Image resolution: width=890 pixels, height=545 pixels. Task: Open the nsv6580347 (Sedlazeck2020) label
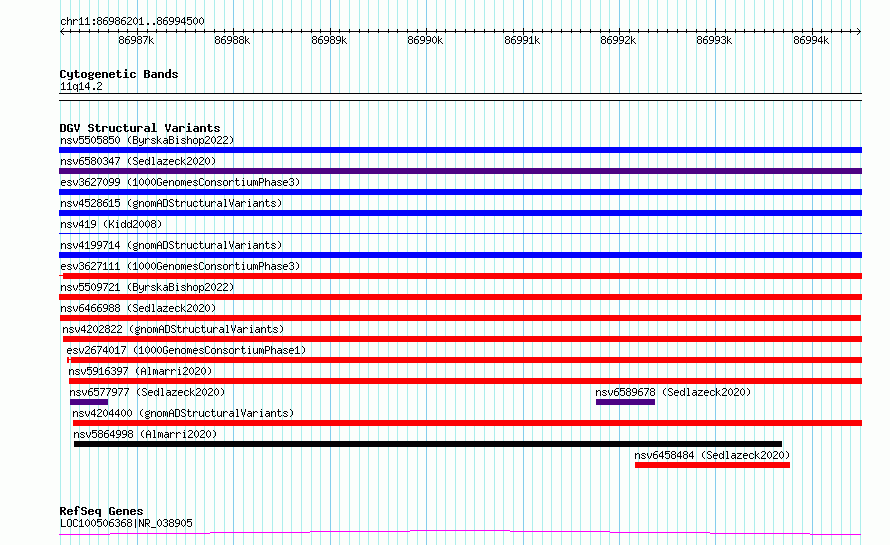(138, 161)
